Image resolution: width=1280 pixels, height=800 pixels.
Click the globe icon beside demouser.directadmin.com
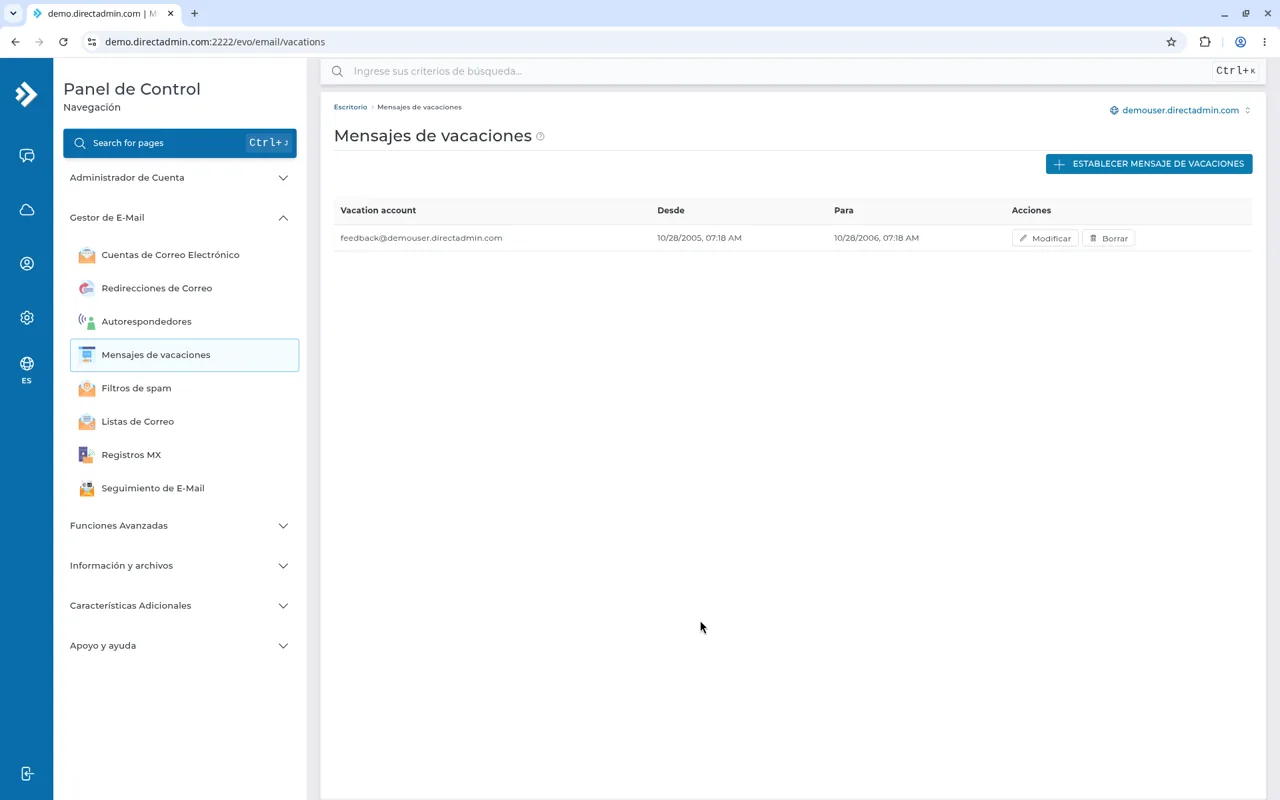pos(1114,110)
